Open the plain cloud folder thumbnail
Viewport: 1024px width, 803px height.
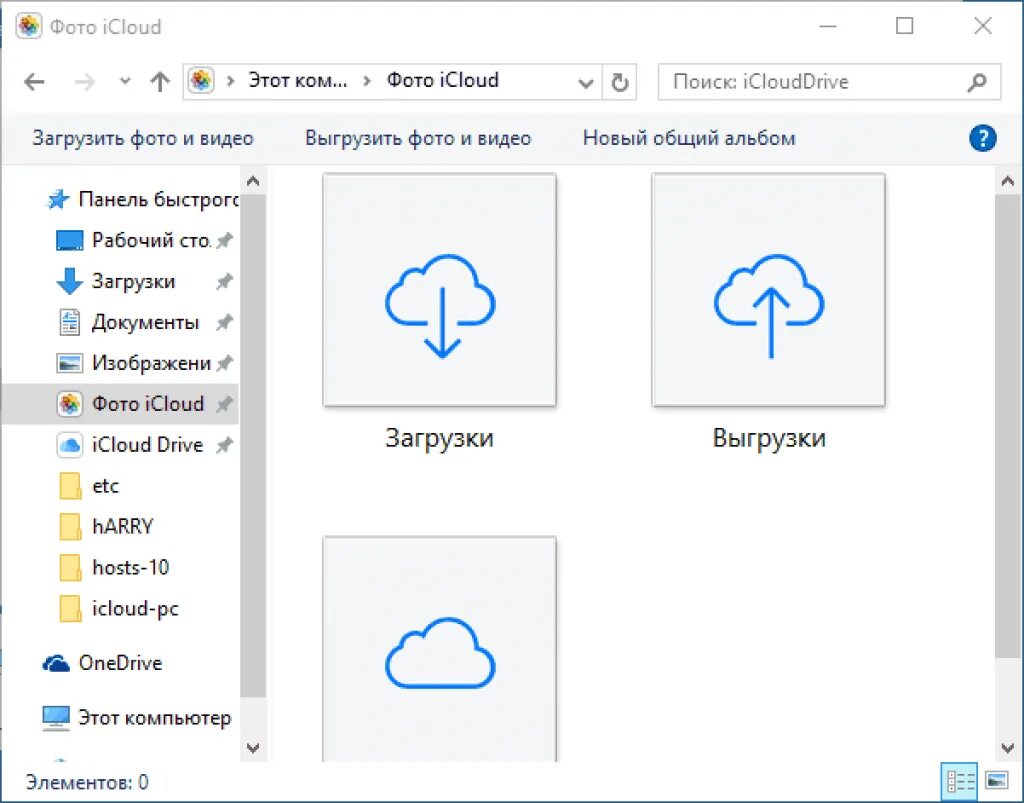(x=440, y=650)
